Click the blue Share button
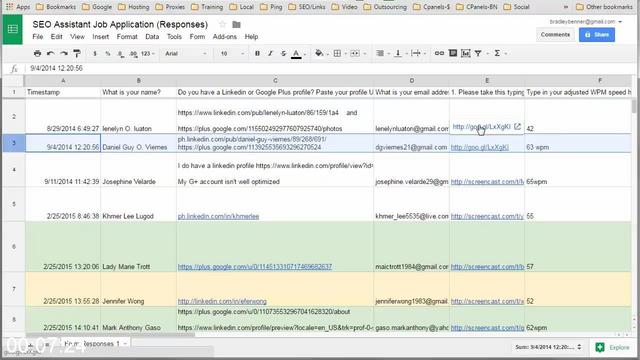 (x=597, y=35)
